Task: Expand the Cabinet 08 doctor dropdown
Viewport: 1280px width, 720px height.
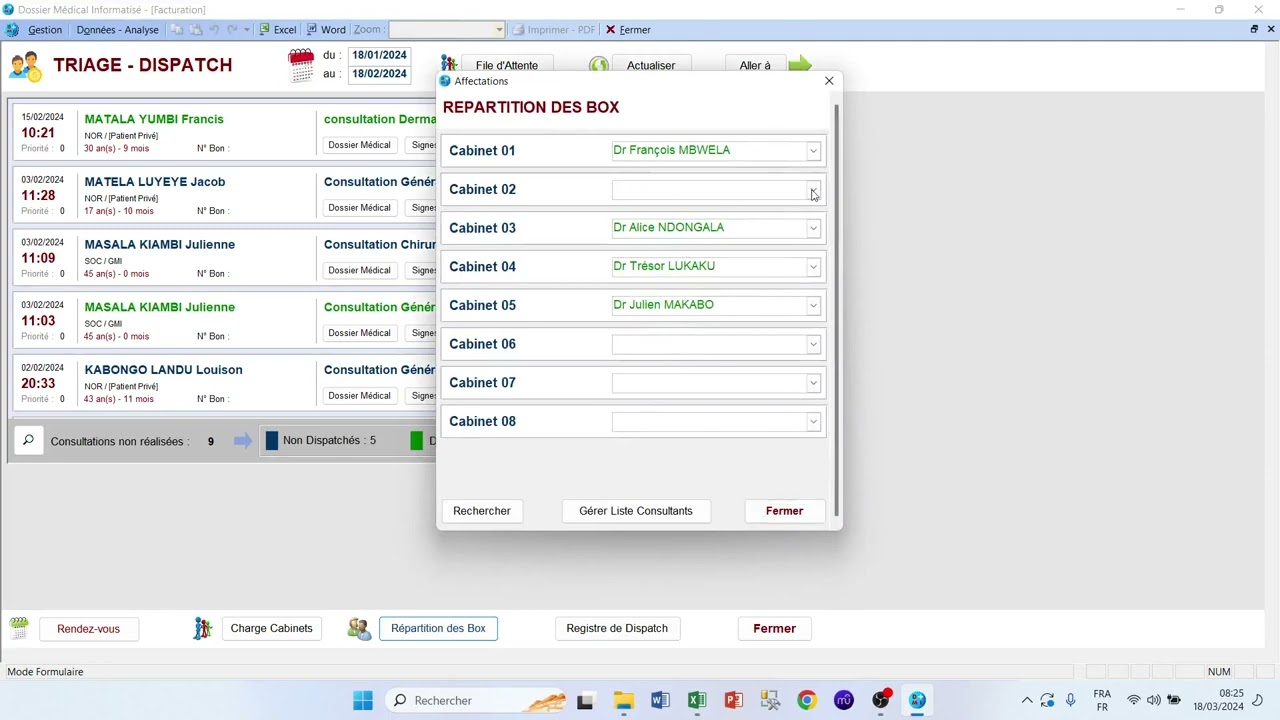Action: pyautogui.click(x=813, y=422)
